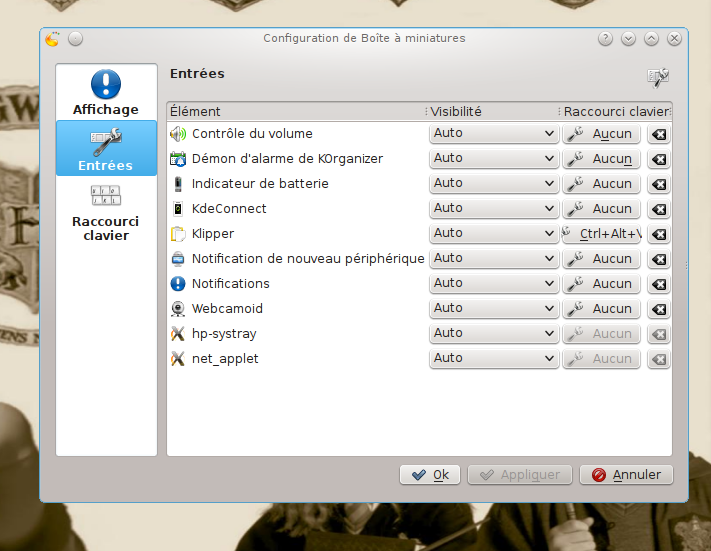
Task: Click the Appliquer button
Action: tap(520, 475)
